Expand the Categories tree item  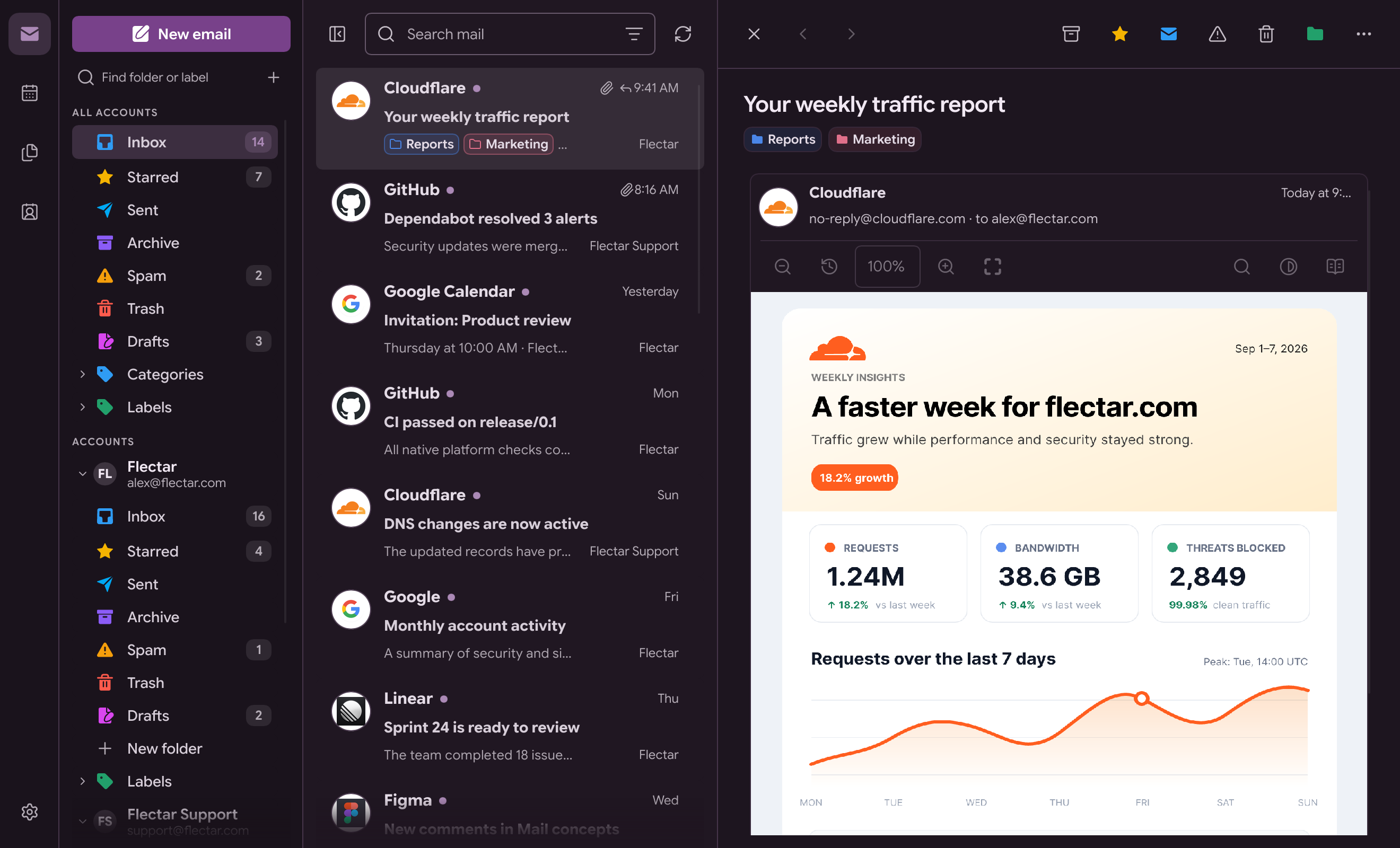pos(82,374)
